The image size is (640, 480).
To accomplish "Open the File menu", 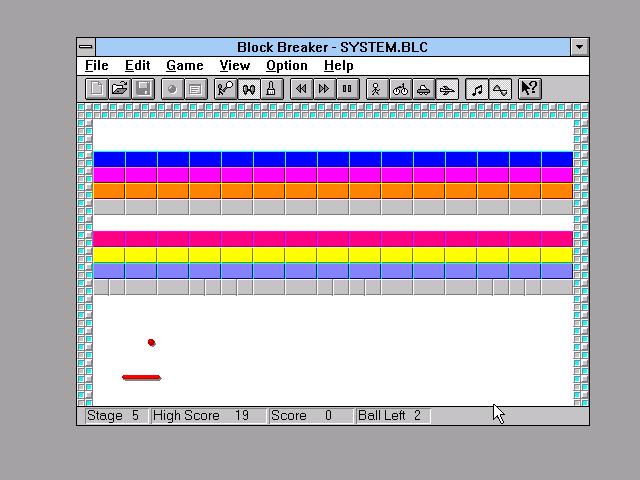I will tap(97, 66).
